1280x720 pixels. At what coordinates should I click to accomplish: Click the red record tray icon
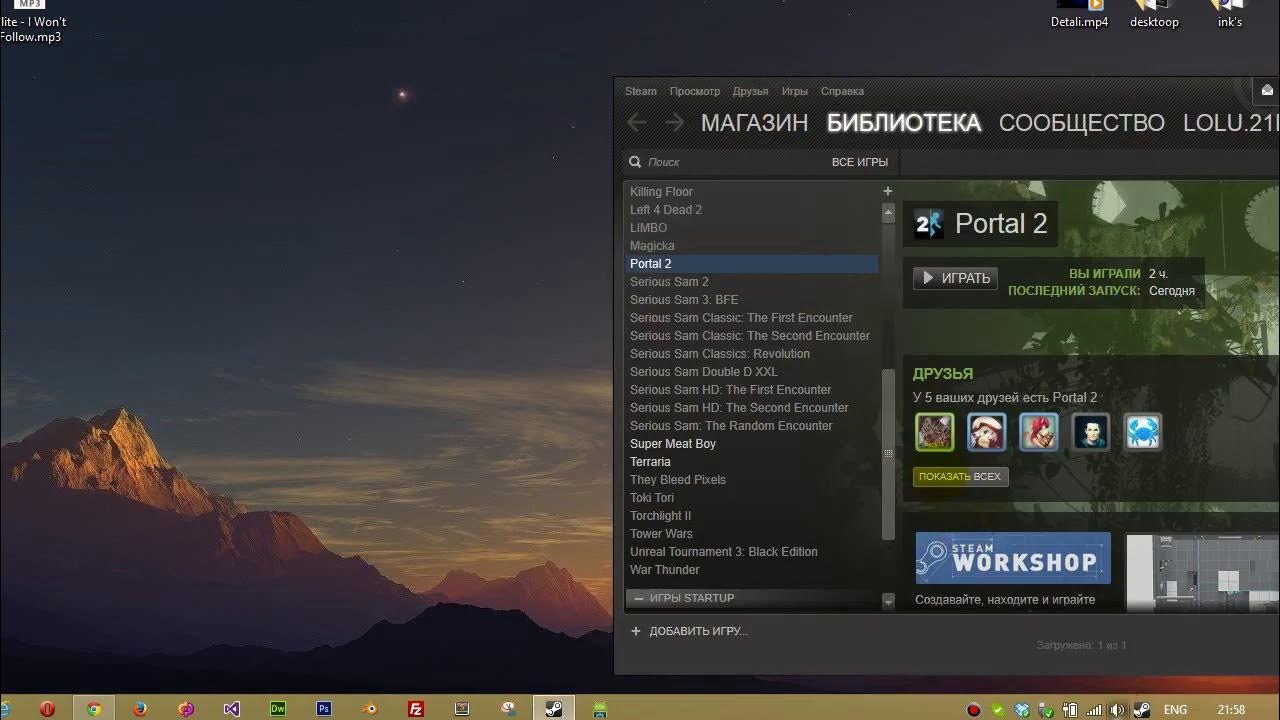pyautogui.click(x=974, y=710)
